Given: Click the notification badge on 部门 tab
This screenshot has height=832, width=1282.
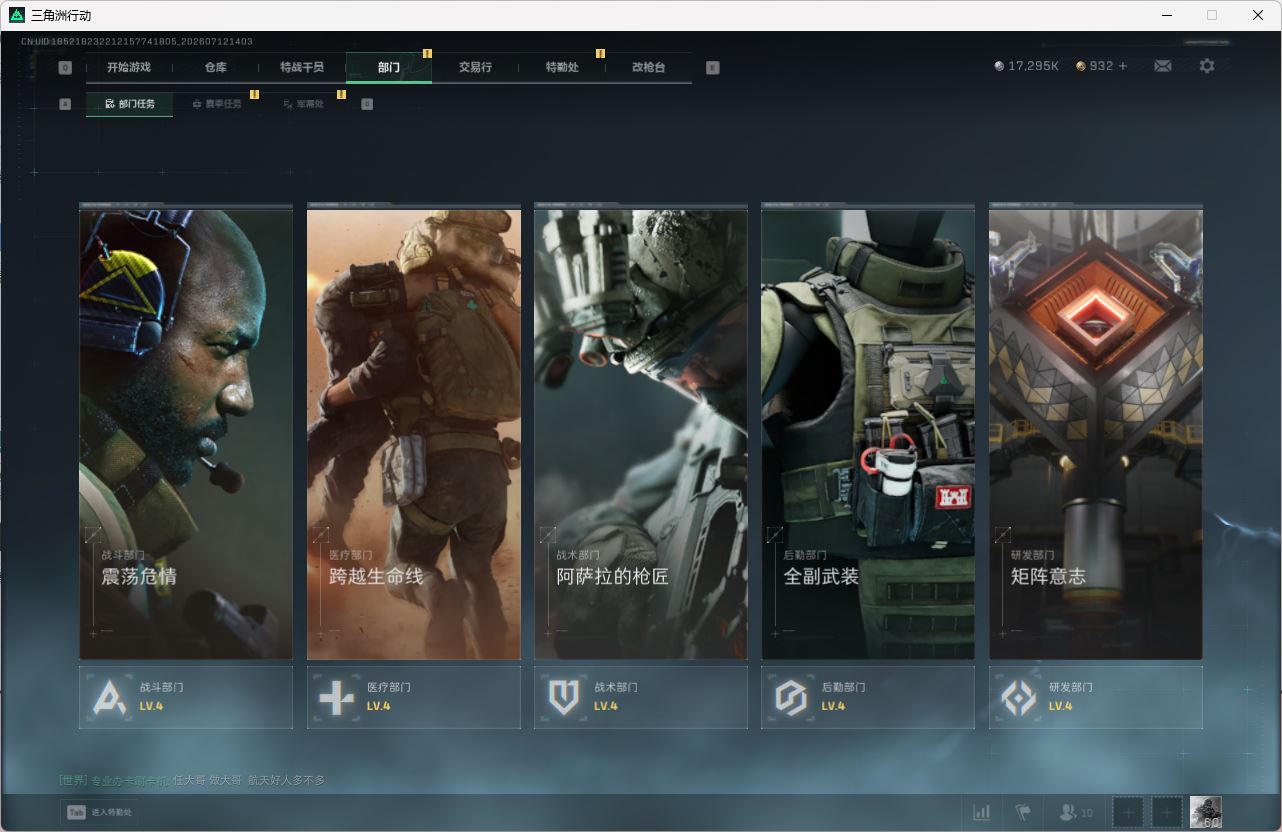Looking at the screenshot, I should point(427,53).
